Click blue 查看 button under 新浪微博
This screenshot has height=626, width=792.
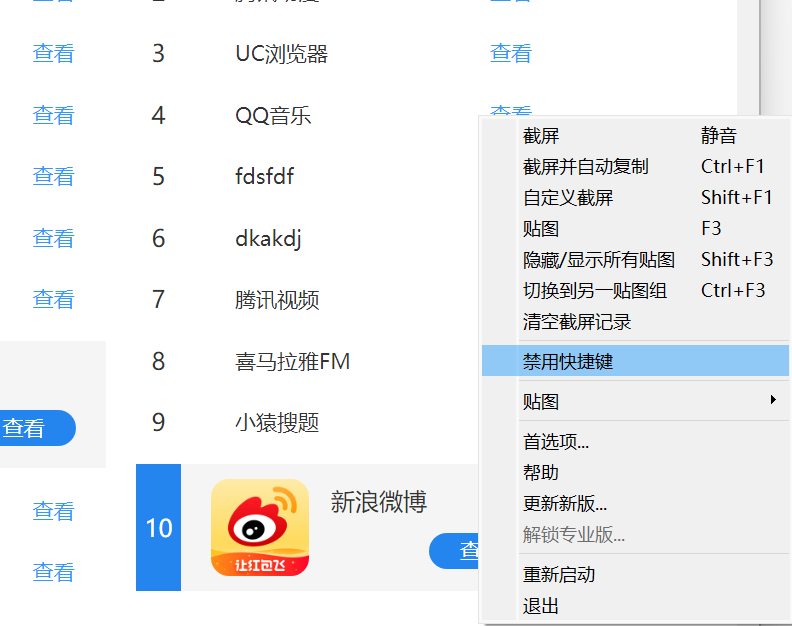point(454,551)
